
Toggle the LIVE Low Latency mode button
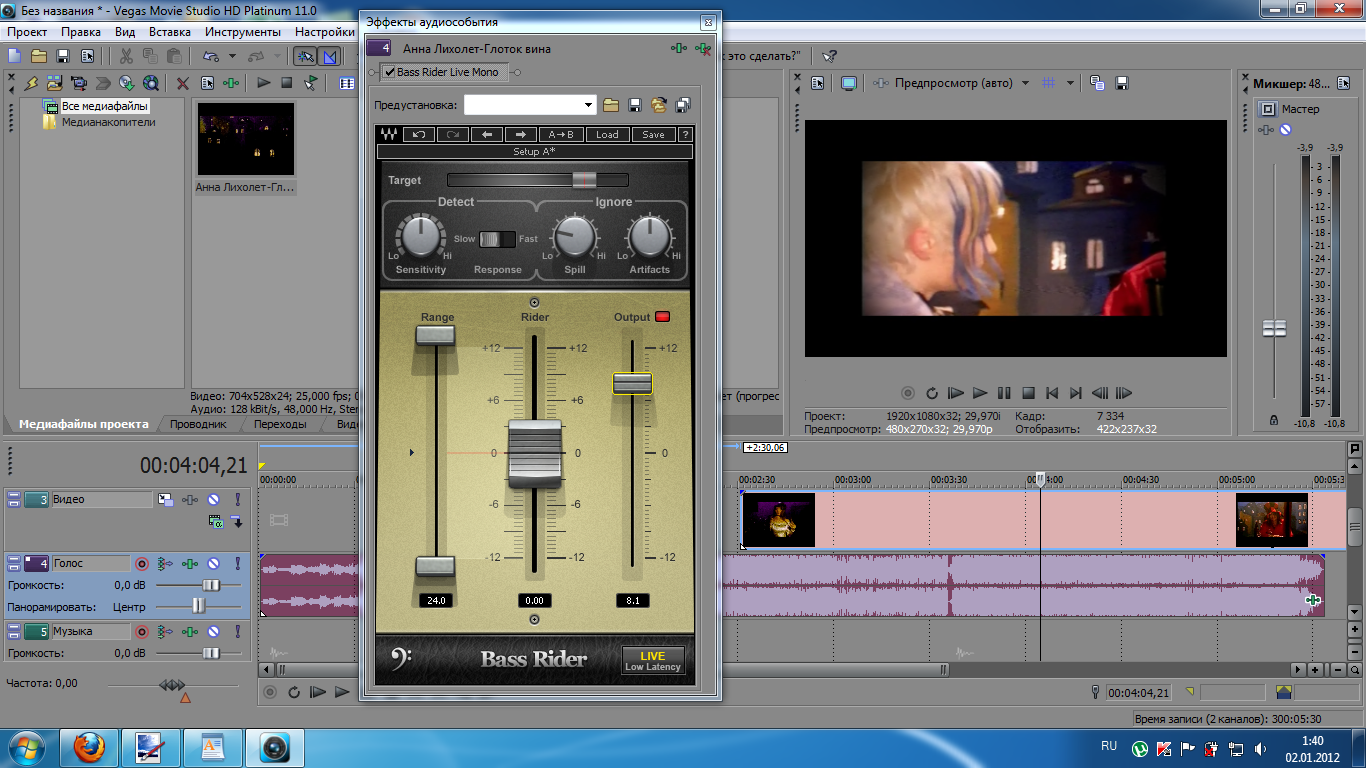pos(653,661)
